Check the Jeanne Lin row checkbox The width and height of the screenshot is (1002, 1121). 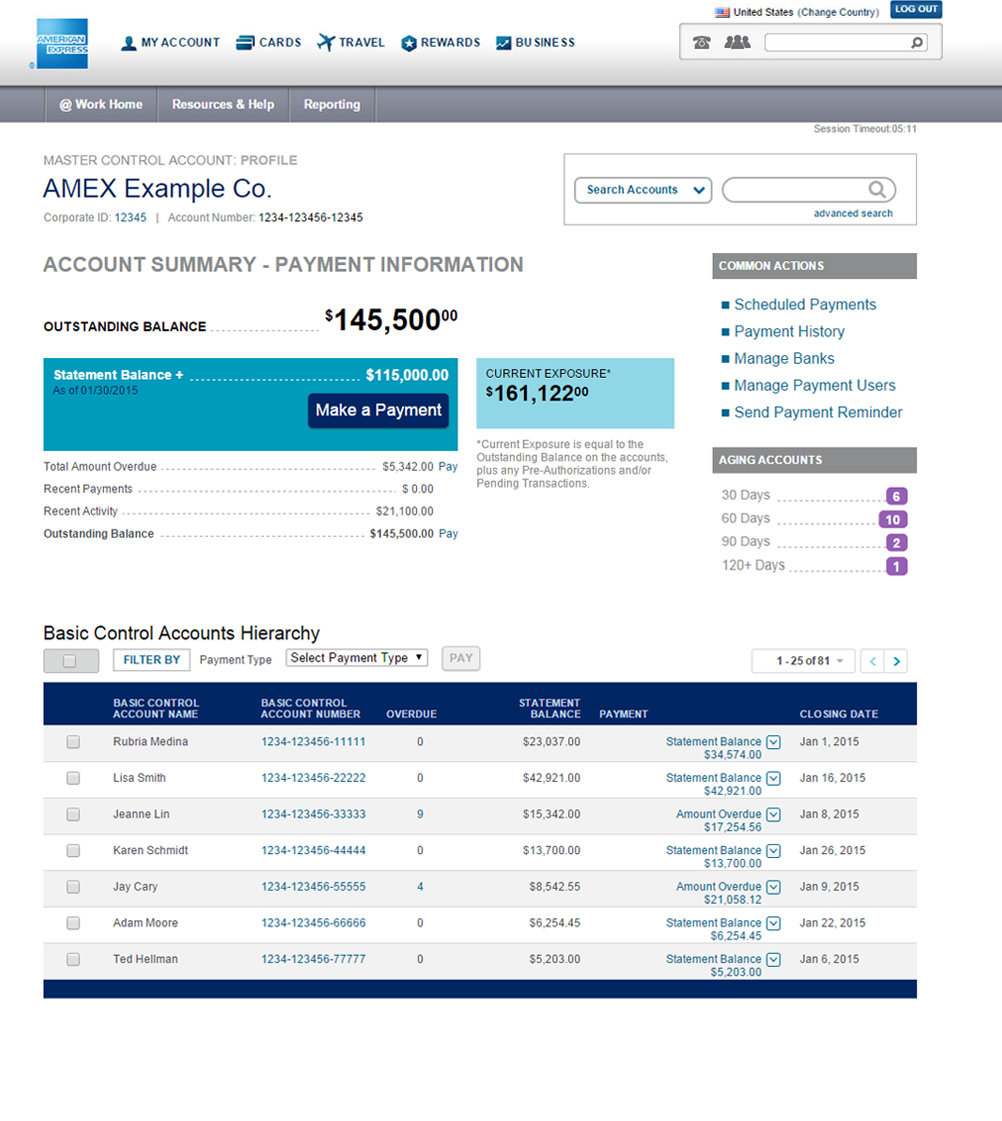point(73,814)
